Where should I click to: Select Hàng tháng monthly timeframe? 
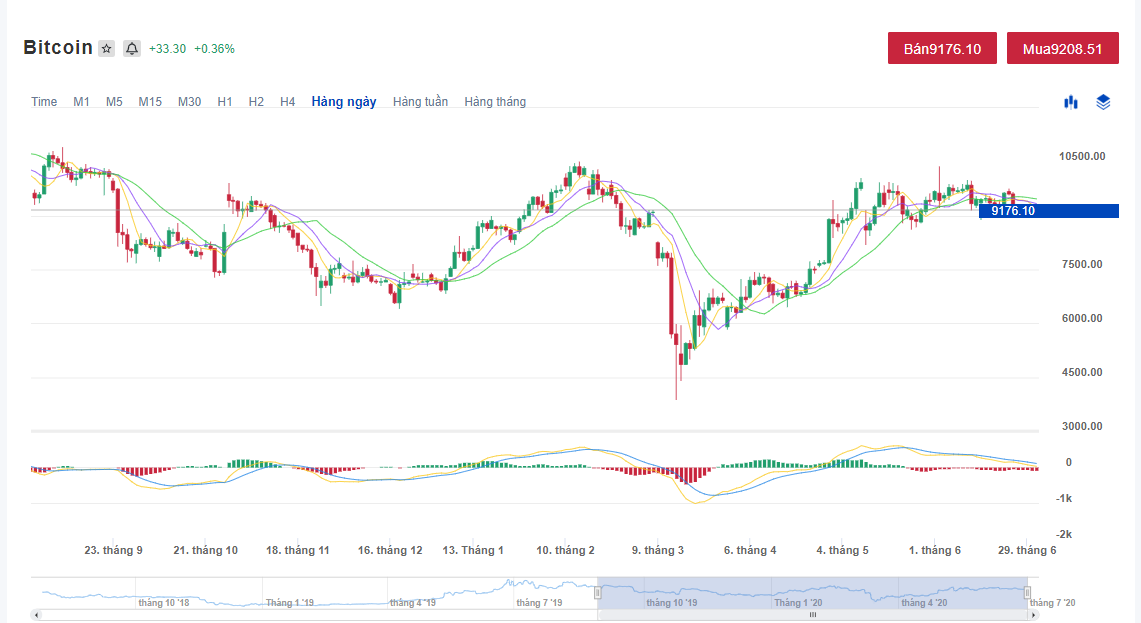(x=495, y=102)
